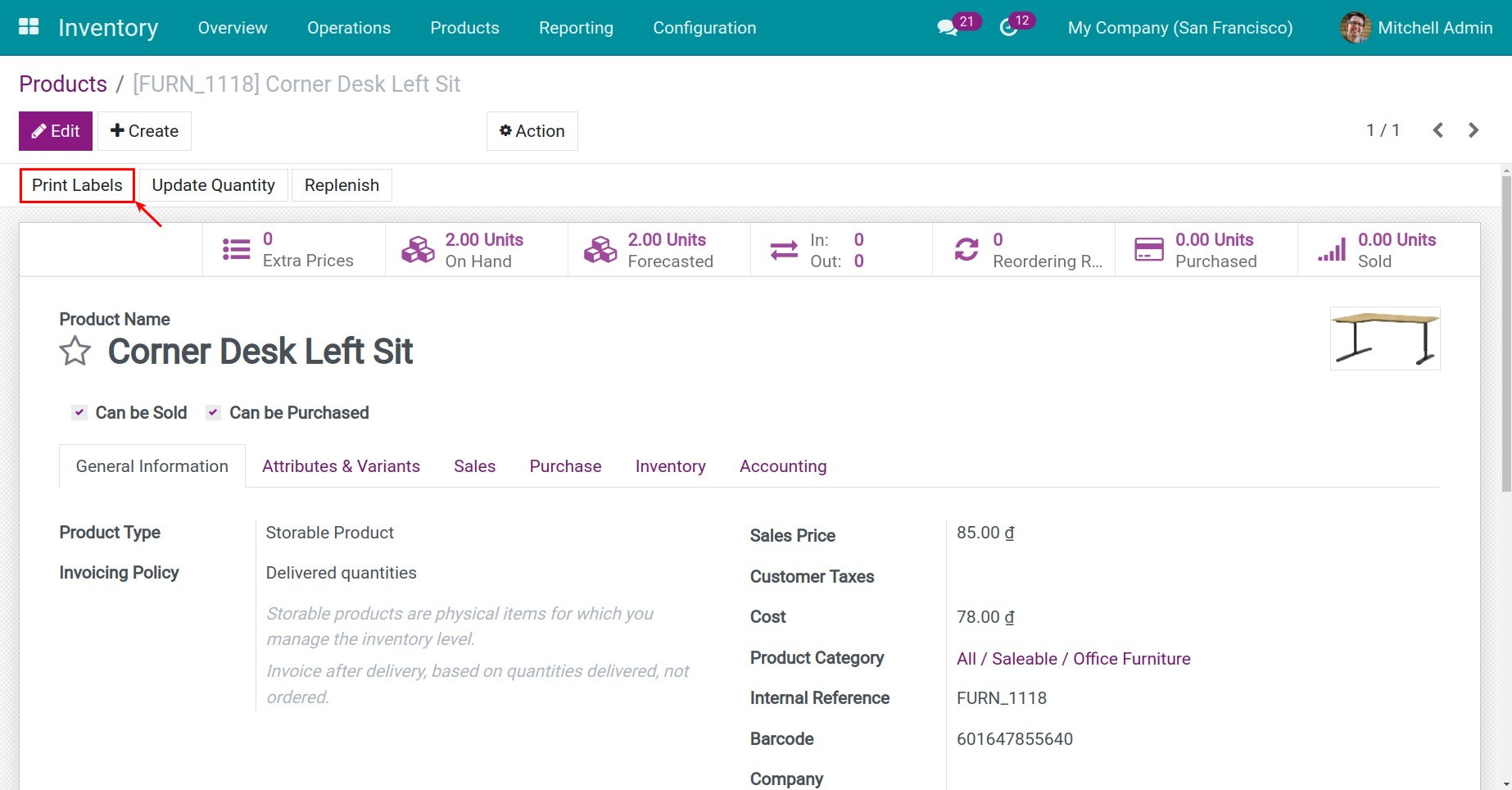Click the Forecasted cubes icon

click(600, 250)
